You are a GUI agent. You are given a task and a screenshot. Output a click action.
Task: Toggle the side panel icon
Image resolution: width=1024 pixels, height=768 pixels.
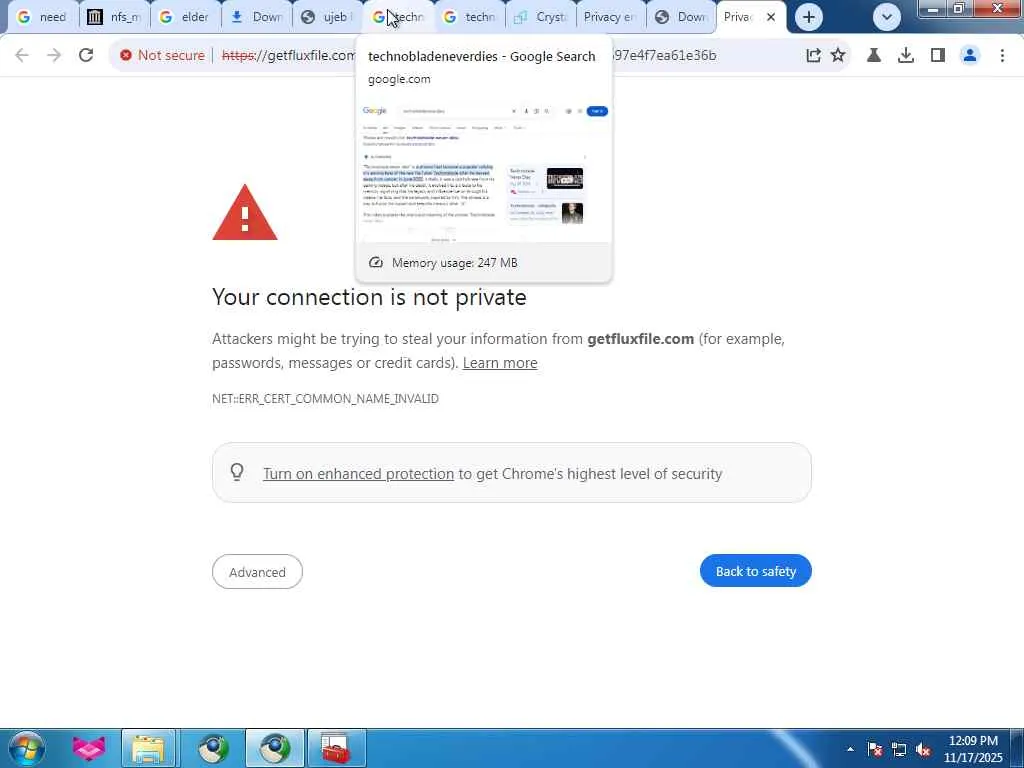(x=938, y=56)
